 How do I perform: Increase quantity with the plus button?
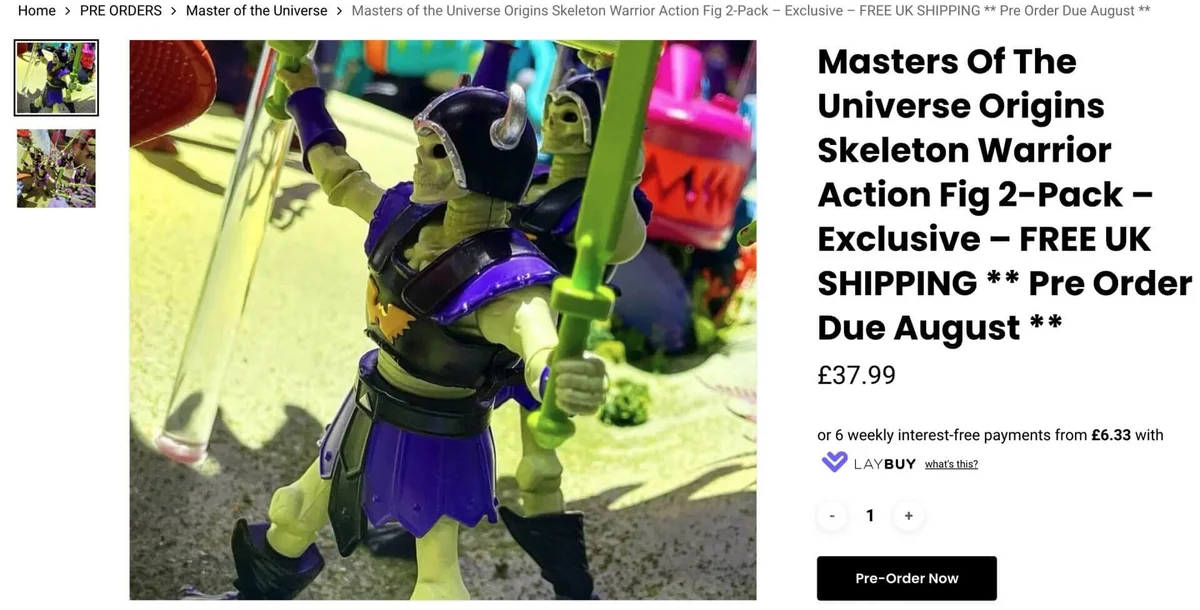coord(908,516)
